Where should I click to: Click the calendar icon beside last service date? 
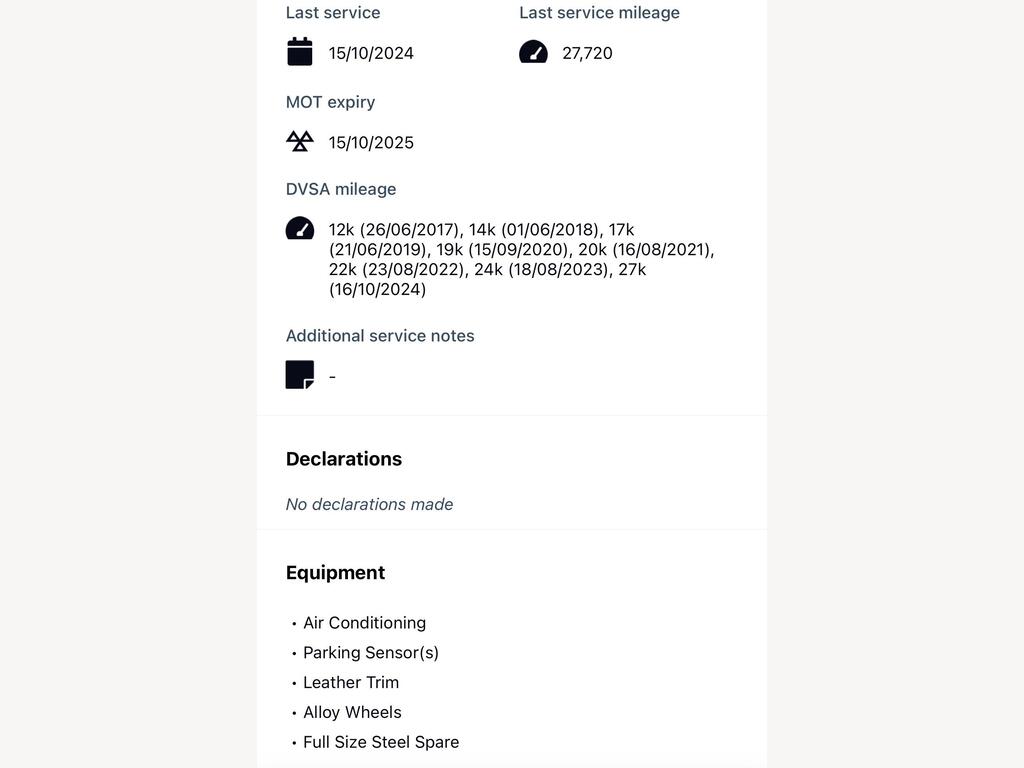click(300, 52)
